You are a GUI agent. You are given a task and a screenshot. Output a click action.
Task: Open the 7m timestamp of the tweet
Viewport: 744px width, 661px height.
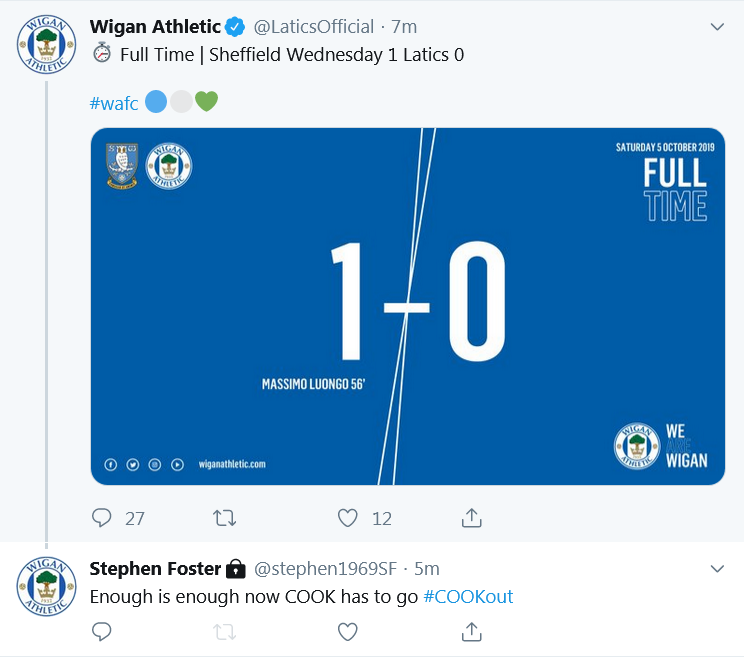[x=404, y=27]
